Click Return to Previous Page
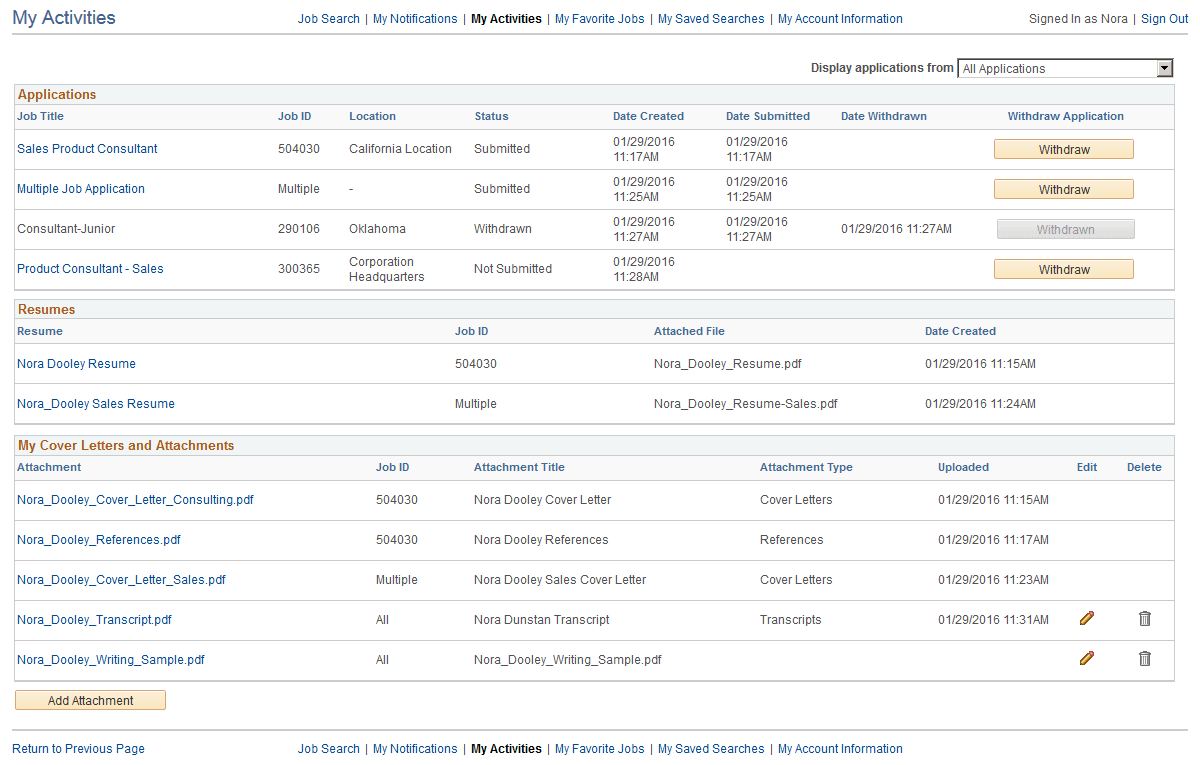This screenshot has width=1200, height=765. (77, 748)
